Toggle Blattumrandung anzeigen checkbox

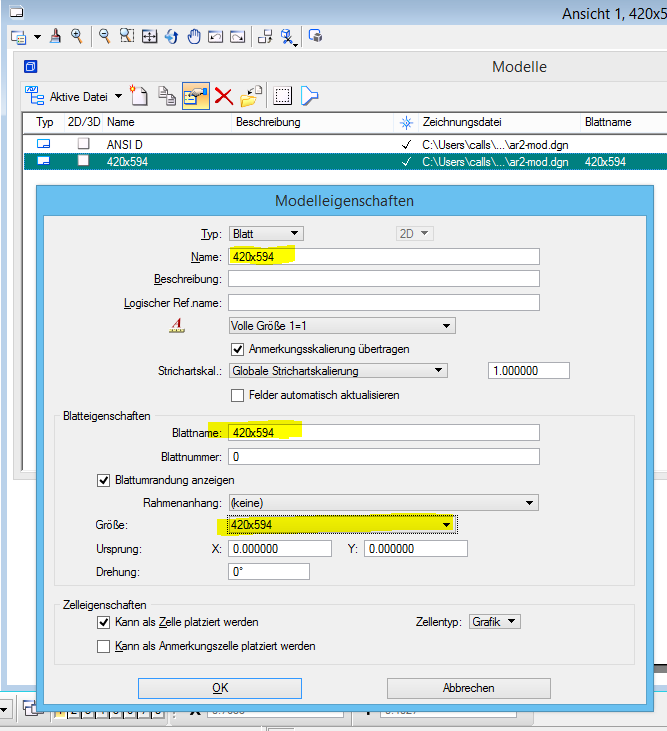[x=104, y=480]
